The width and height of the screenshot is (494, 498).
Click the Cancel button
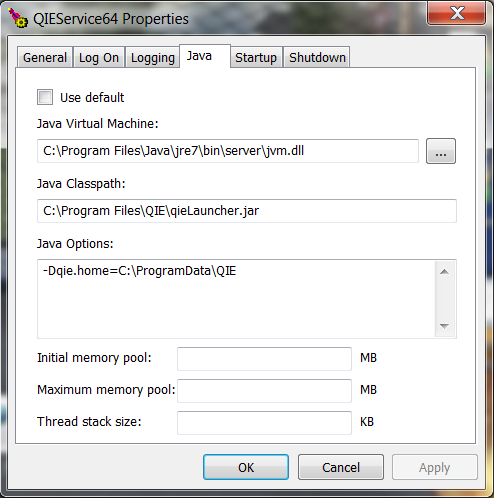click(x=341, y=467)
